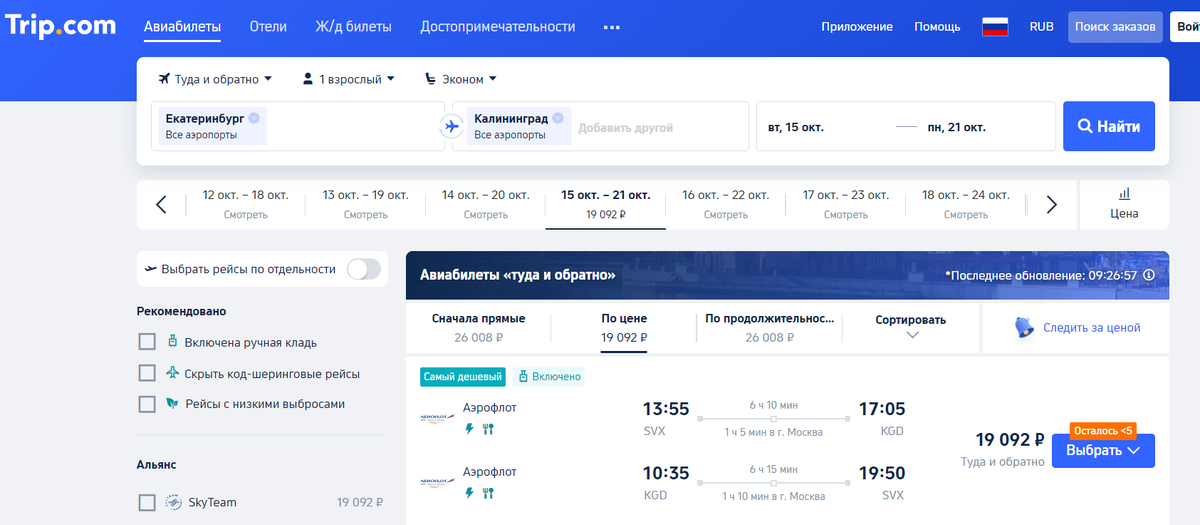Click Следить за ценой link
1200x525 pixels.
(1091, 327)
